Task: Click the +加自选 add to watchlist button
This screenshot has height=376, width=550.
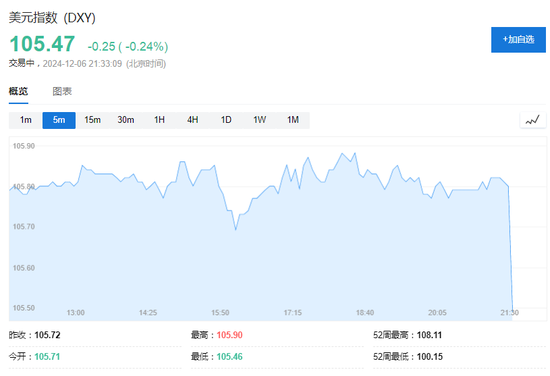Action: point(518,40)
